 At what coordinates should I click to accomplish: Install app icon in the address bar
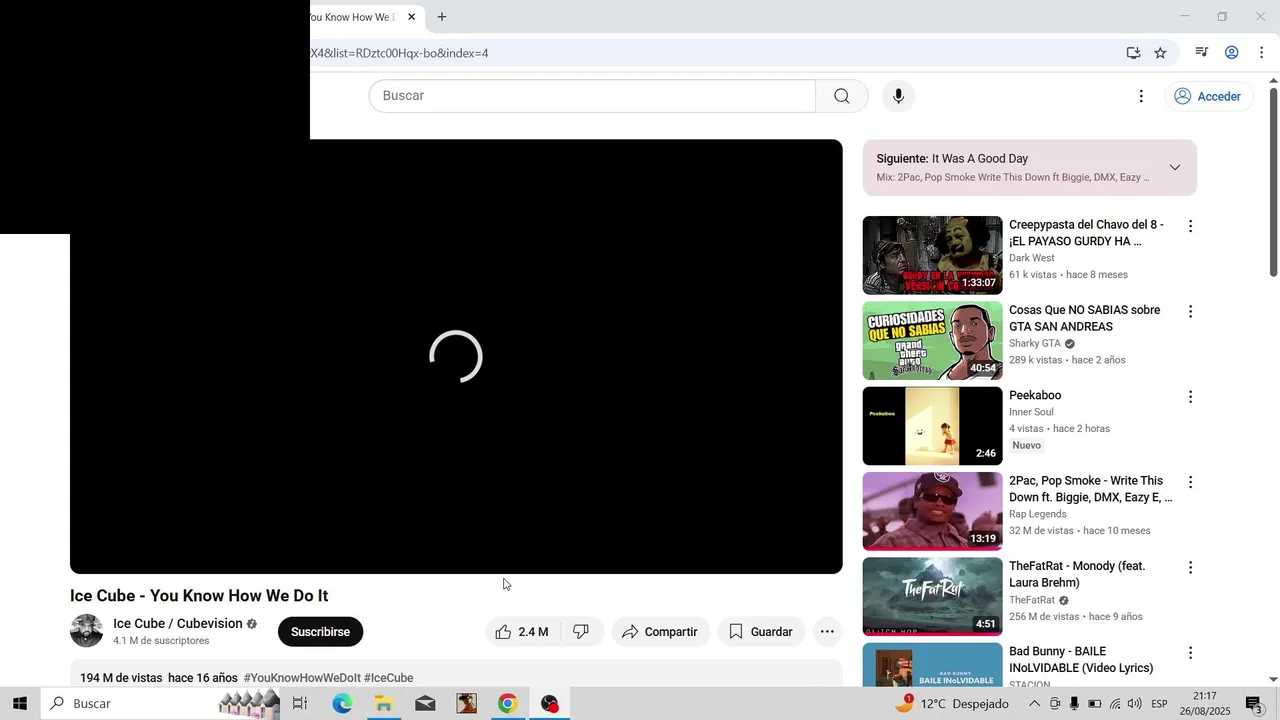click(x=1133, y=53)
